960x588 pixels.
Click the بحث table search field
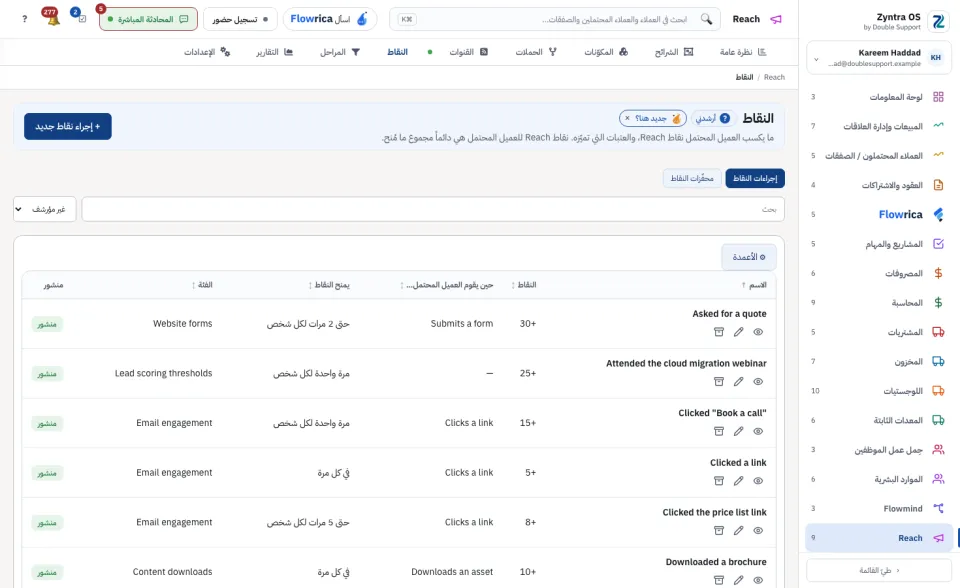point(433,209)
